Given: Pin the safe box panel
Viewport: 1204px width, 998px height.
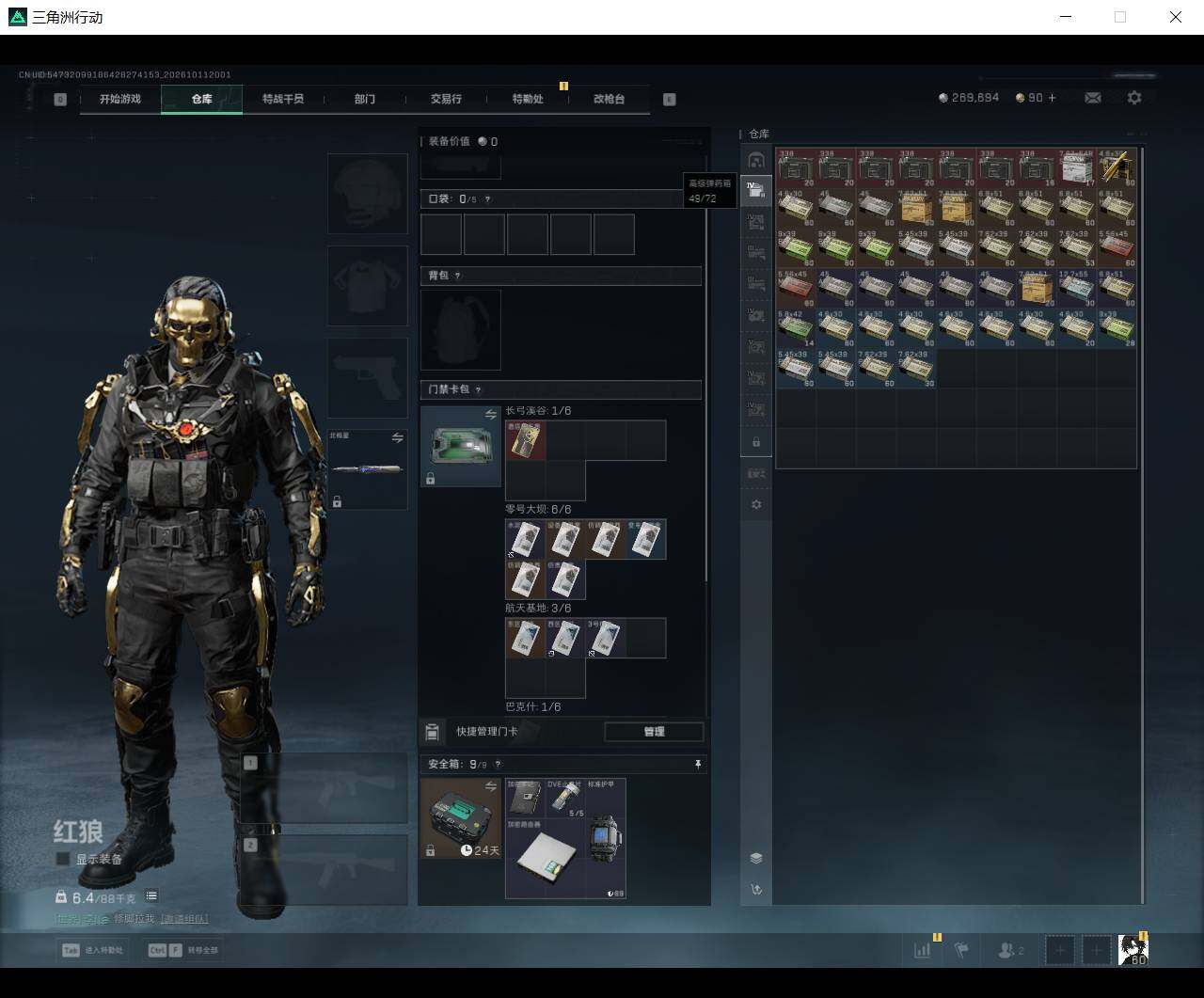Looking at the screenshot, I should pos(698,765).
